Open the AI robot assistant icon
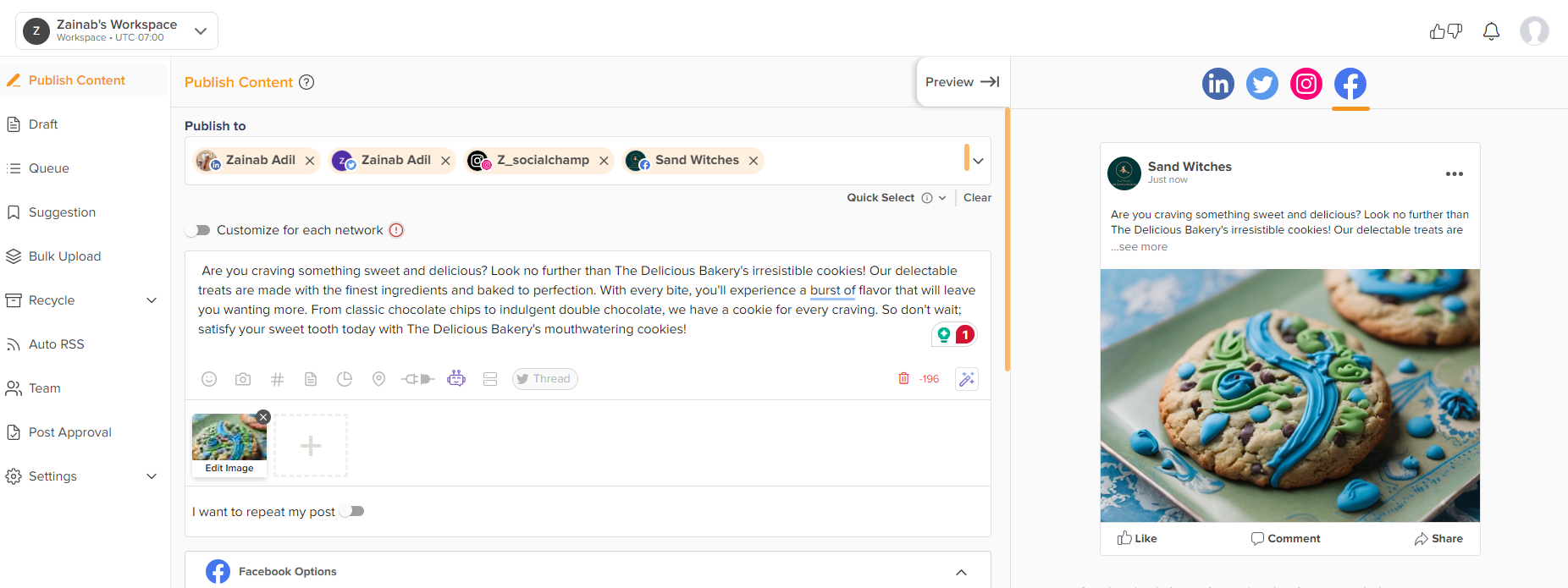Screen dimensions: 1568x588 click(x=456, y=378)
